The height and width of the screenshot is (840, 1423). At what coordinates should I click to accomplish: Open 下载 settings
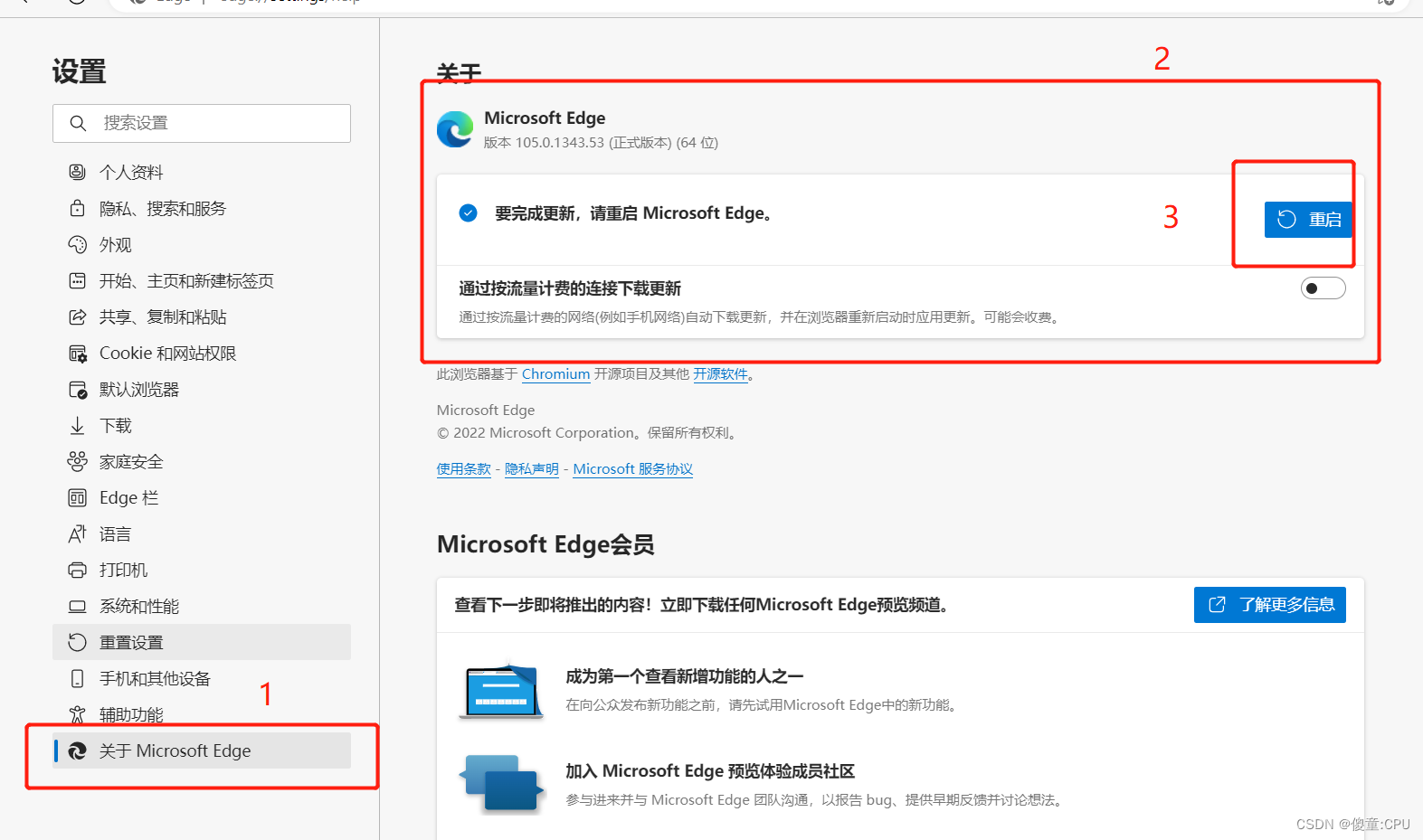tap(202, 425)
